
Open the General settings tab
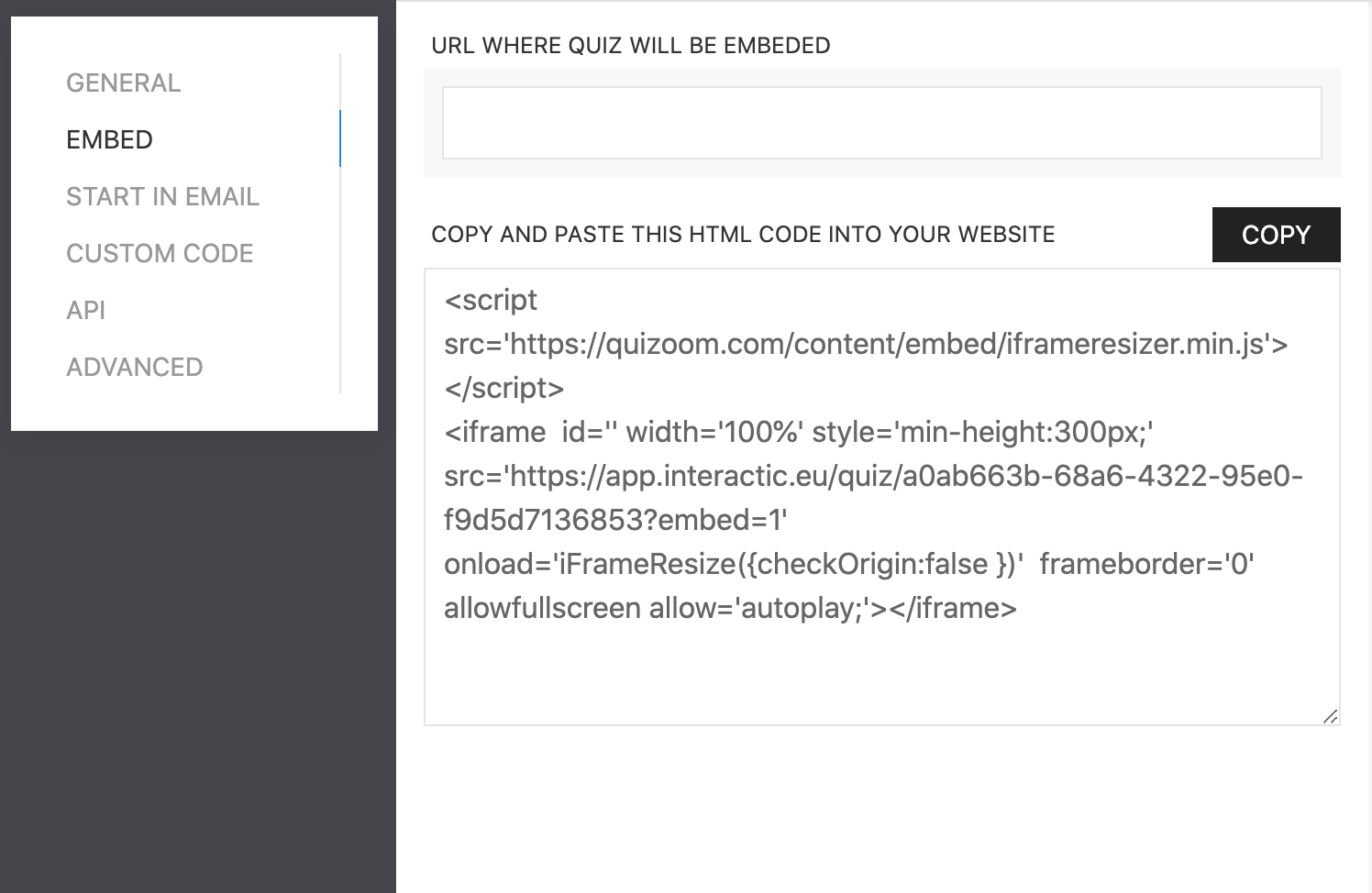point(124,83)
